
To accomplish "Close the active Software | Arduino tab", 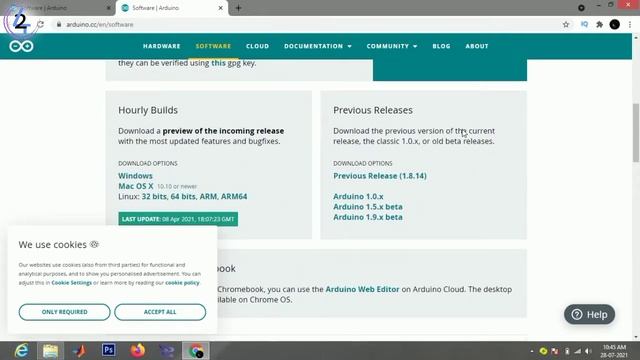I will pos(220,8).
